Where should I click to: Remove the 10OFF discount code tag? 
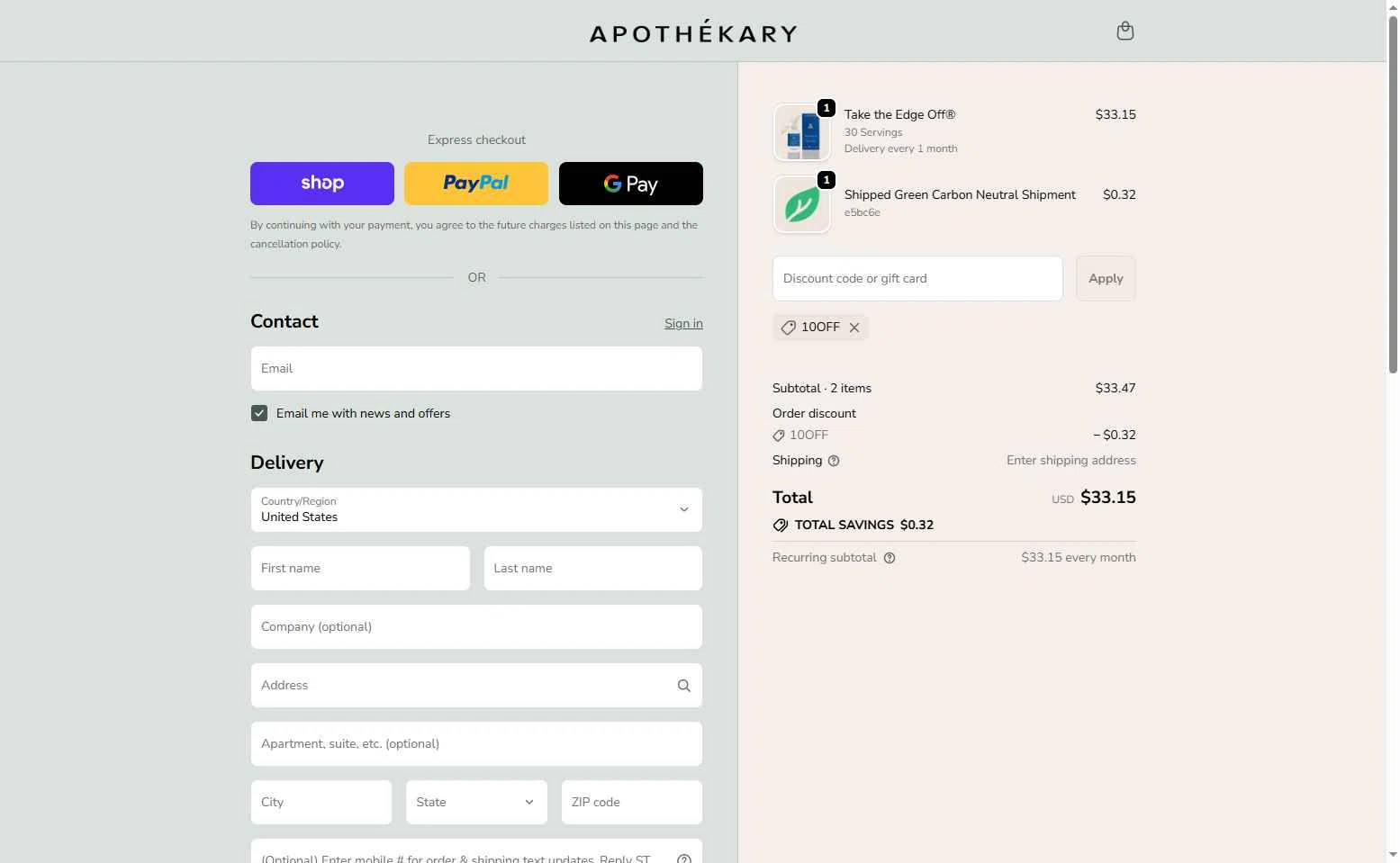tap(854, 328)
